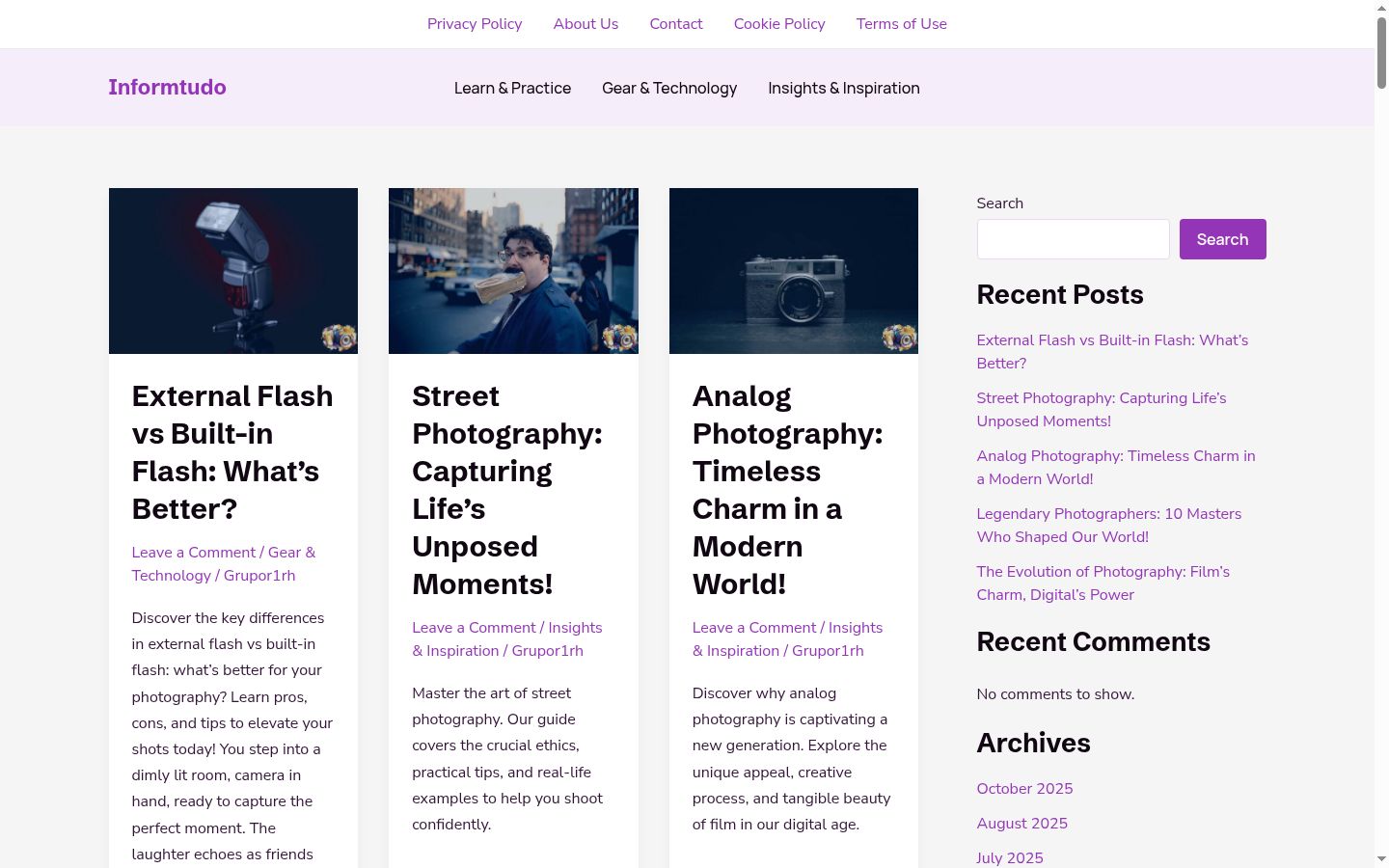Click the scrollbar up arrow
This screenshot has height=868, width=1389.
pyautogui.click(x=1381, y=8)
